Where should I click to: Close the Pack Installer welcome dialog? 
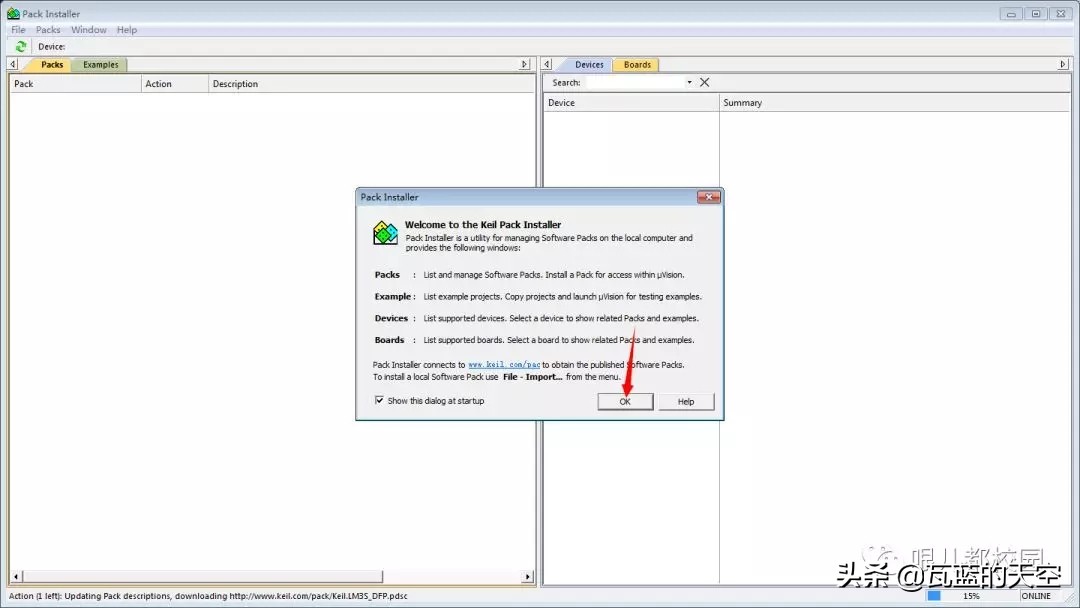708,197
